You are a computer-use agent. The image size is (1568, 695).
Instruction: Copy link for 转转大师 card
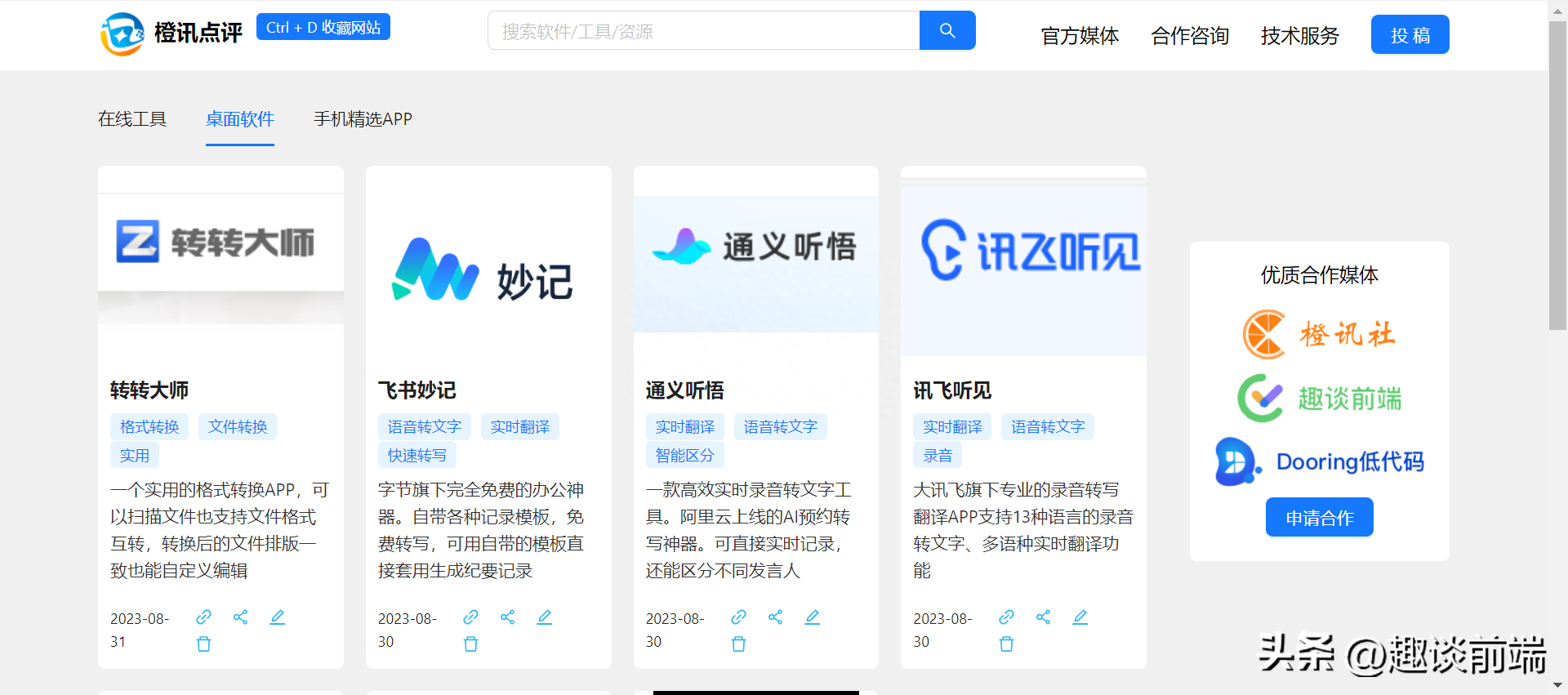(203, 617)
